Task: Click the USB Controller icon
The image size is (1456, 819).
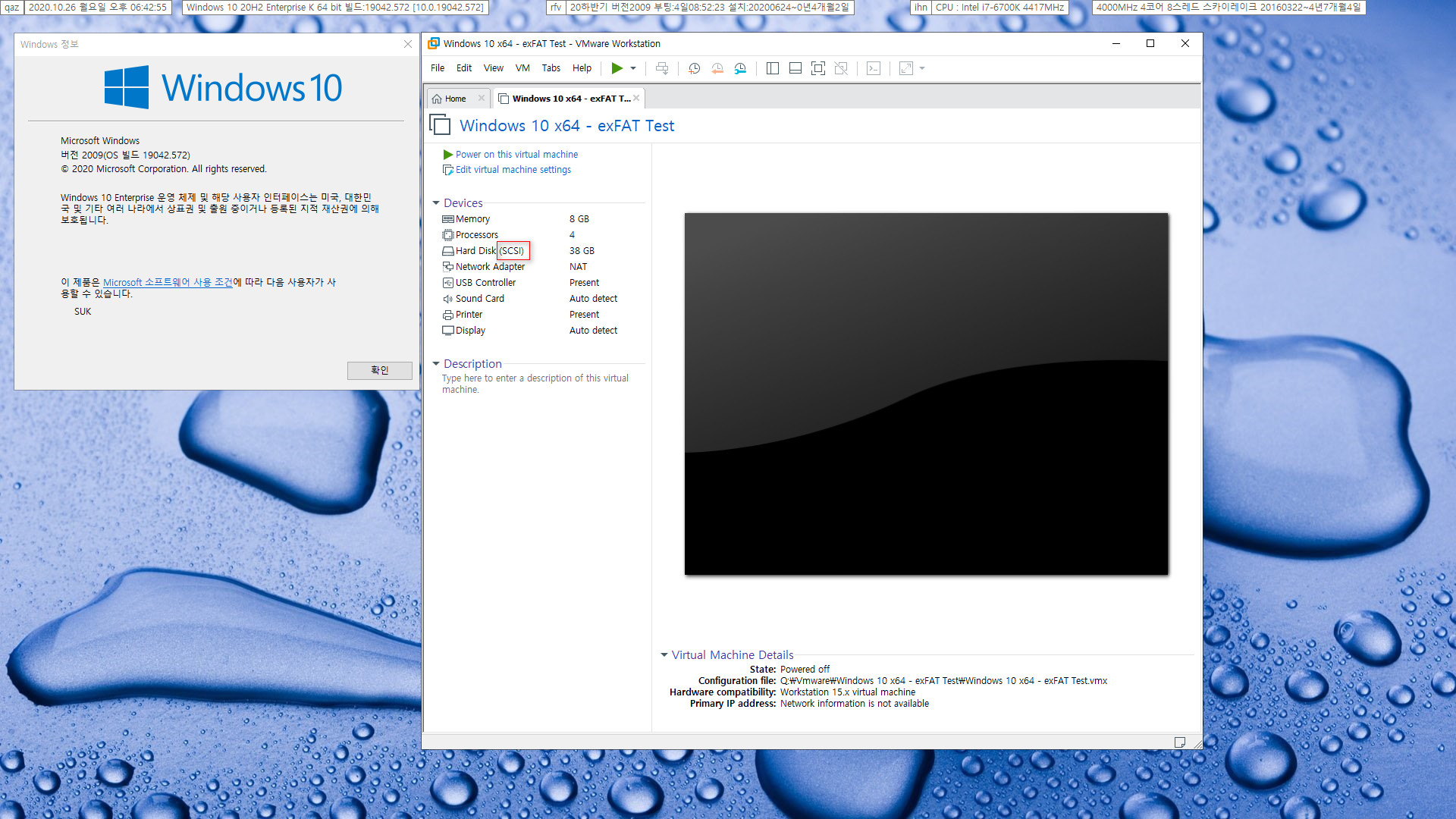Action: click(x=448, y=283)
